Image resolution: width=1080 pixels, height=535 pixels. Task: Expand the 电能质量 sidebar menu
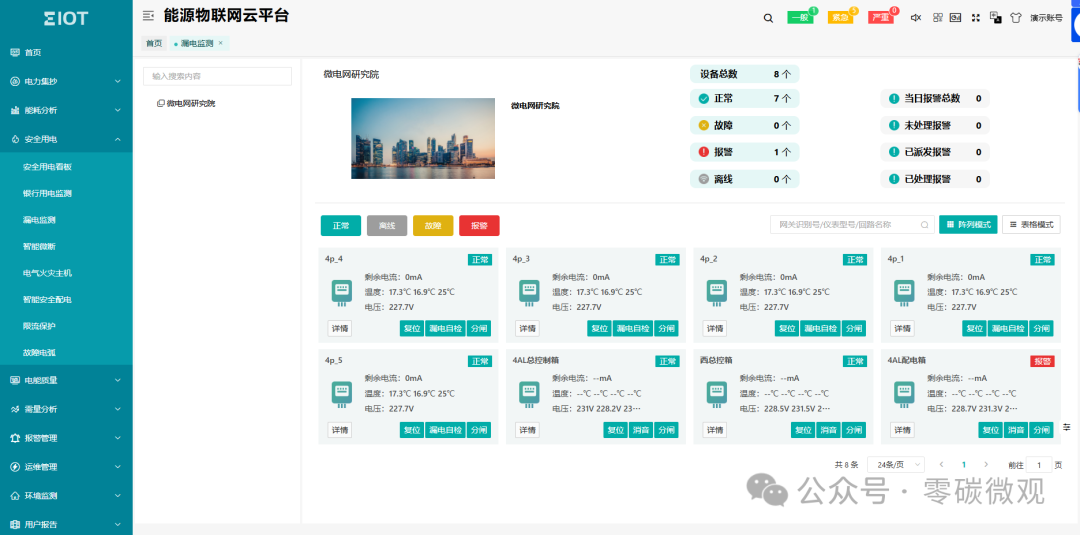click(66, 380)
